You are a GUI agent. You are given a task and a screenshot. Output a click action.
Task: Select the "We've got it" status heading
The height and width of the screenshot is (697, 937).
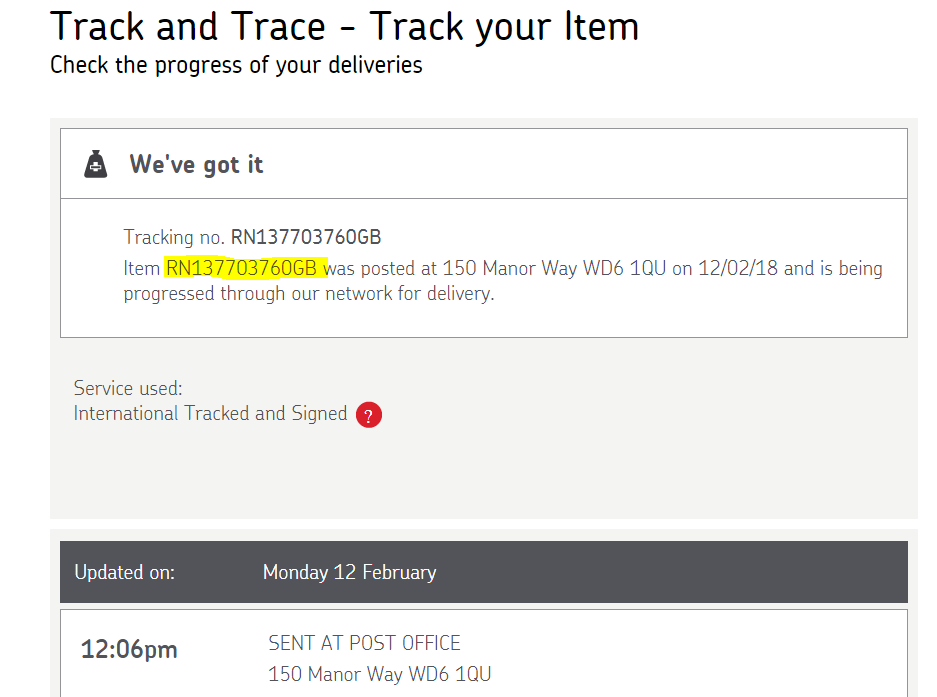pos(196,164)
